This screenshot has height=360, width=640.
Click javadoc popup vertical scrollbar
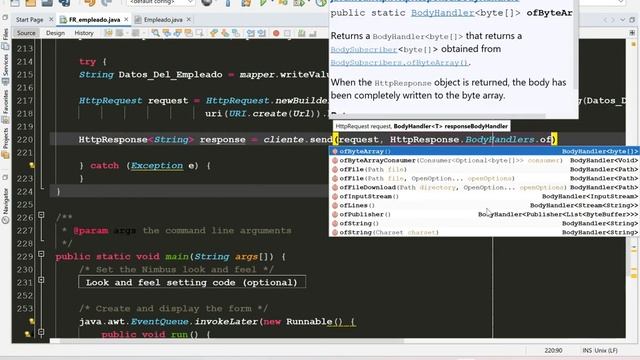pos(576,45)
